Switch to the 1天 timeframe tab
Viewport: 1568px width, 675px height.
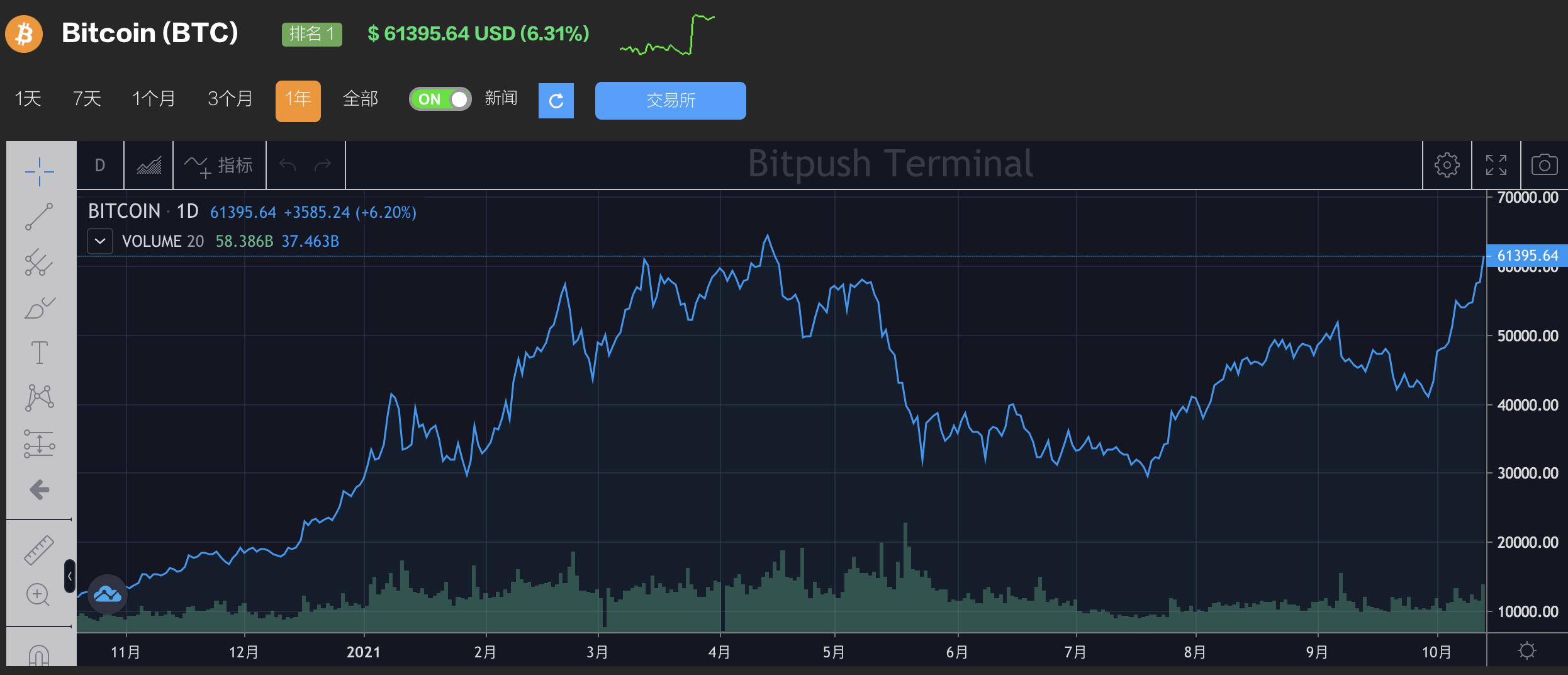point(26,99)
